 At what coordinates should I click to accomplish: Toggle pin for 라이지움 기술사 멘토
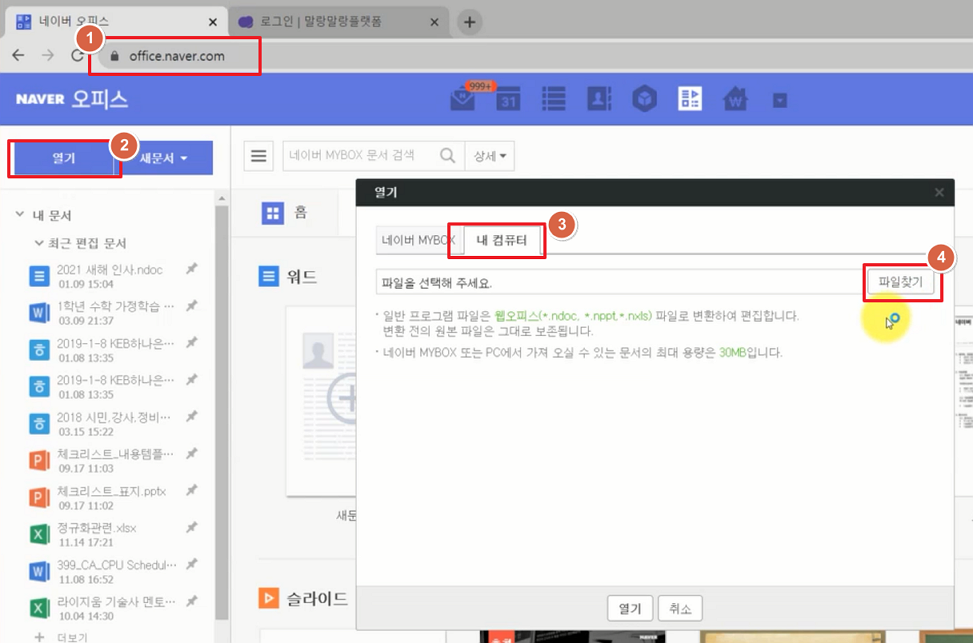tap(192, 601)
